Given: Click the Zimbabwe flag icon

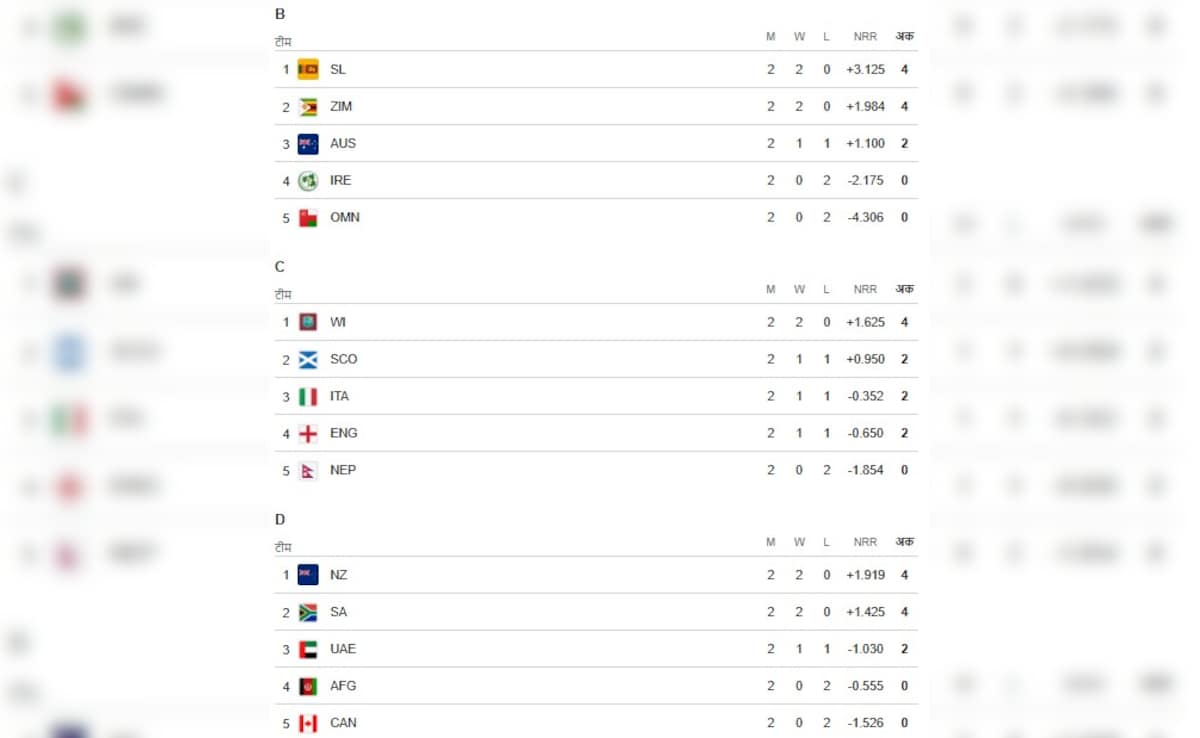Looking at the screenshot, I should (308, 107).
